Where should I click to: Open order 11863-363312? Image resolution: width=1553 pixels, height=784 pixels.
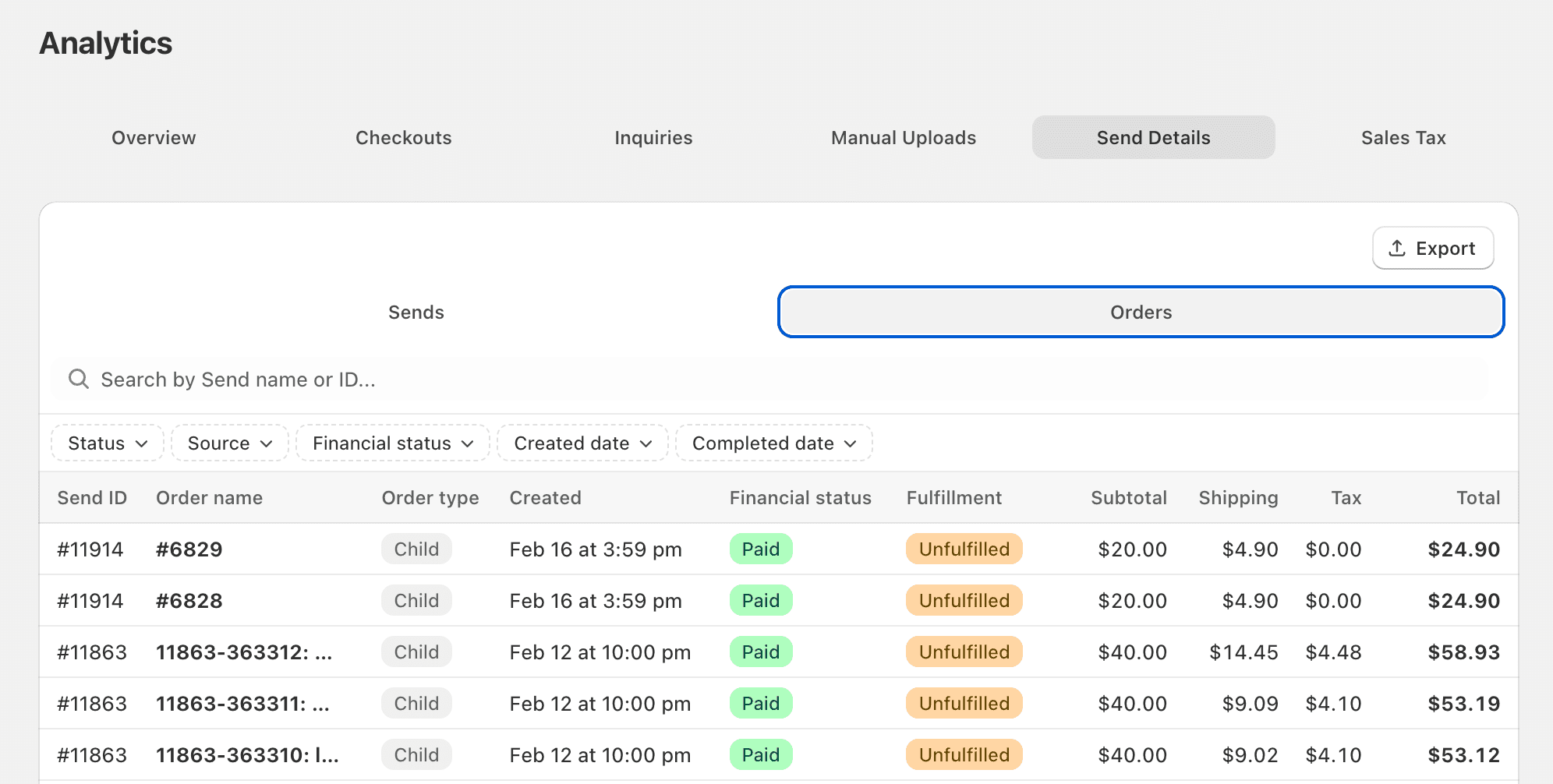[244, 652]
